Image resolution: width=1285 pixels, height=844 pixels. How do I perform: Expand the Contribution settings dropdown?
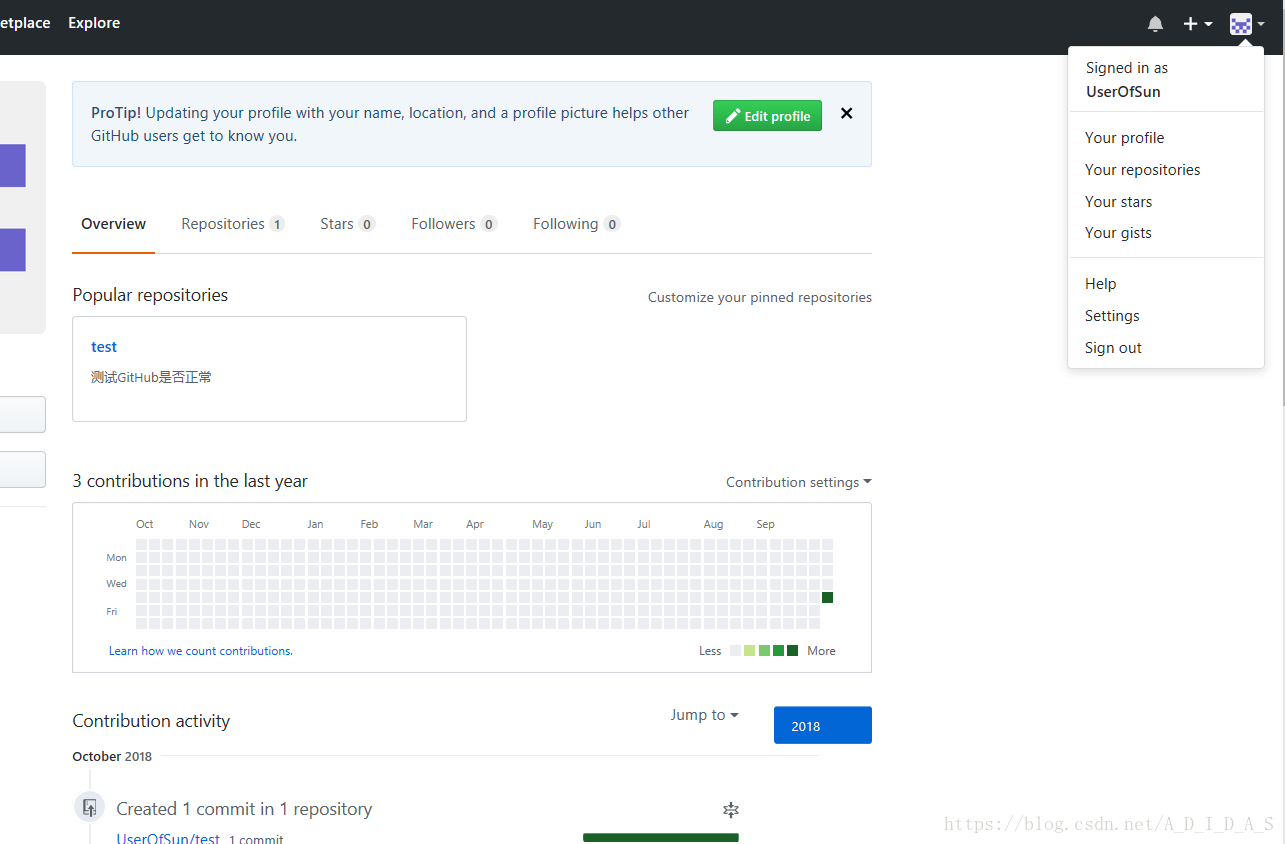[799, 482]
